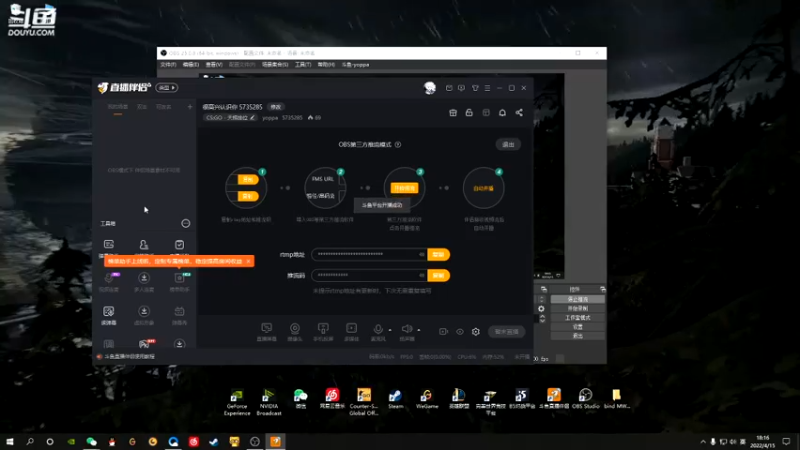Click the gear icon in OBS transitions area

tap(541, 309)
